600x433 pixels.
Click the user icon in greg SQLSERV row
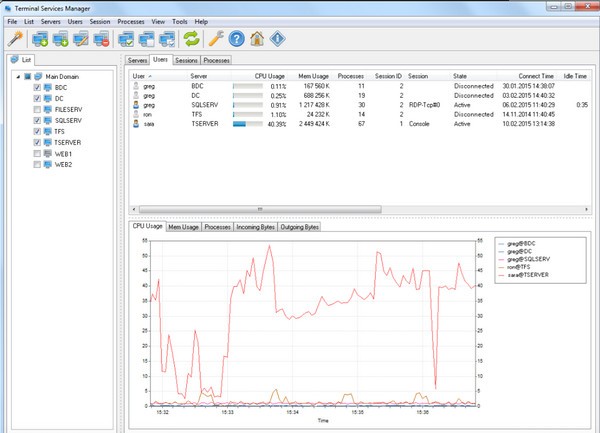point(136,104)
